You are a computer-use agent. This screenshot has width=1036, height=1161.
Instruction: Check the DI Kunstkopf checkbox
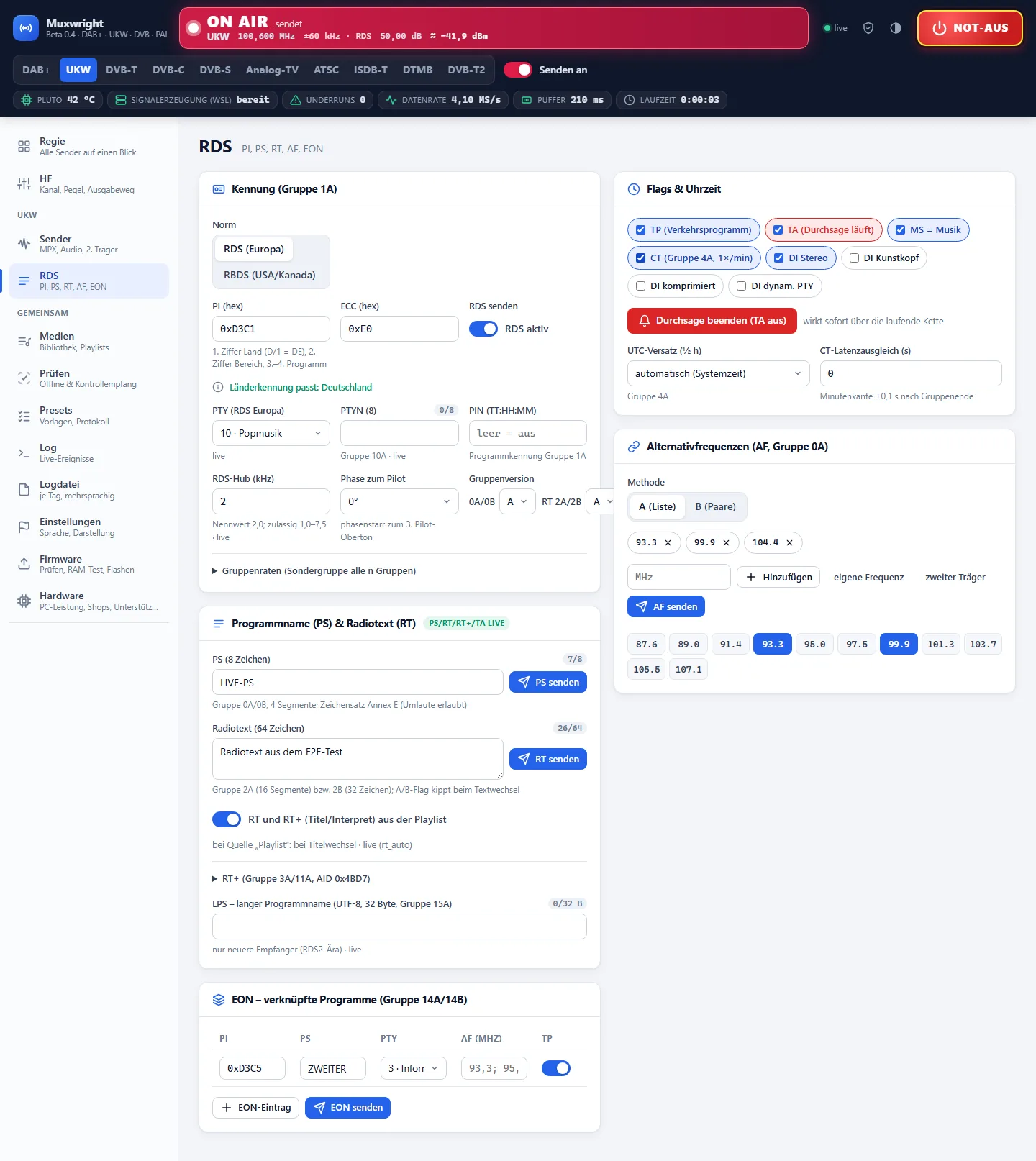pyautogui.click(x=855, y=258)
